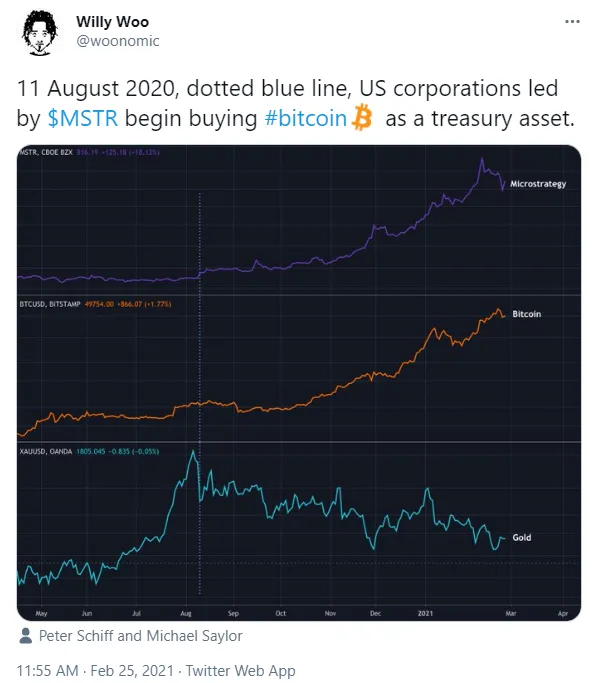Click the Bitcoin series label
Image resolution: width=596 pixels, height=683 pixels.
click(526, 314)
